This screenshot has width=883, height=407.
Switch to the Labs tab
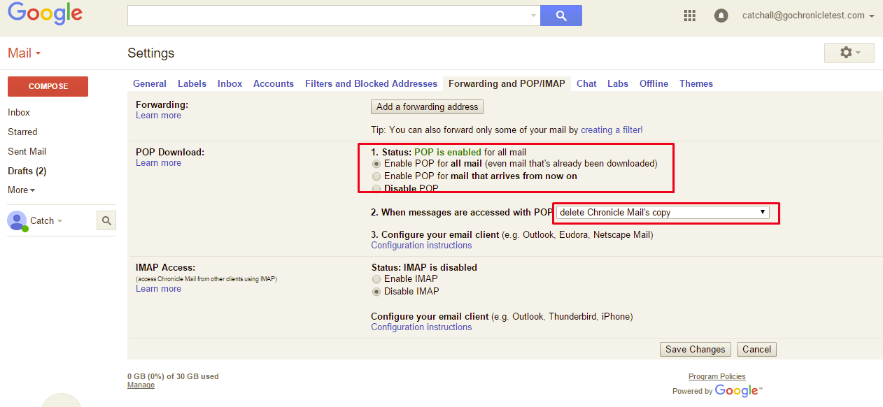pyautogui.click(x=618, y=84)
